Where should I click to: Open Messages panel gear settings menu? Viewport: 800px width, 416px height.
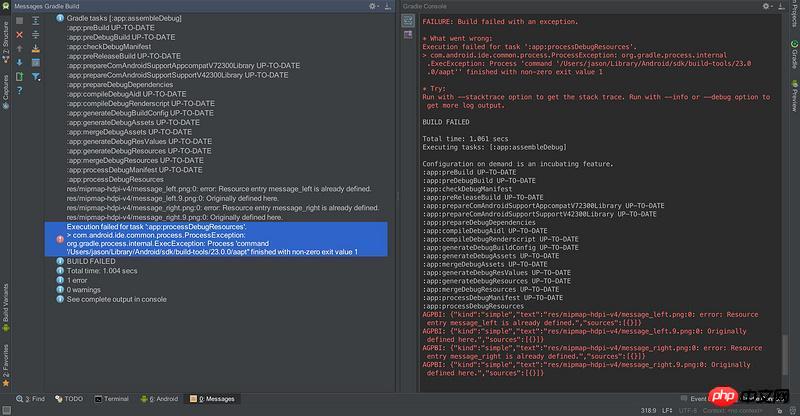click(x=373, y=6)
